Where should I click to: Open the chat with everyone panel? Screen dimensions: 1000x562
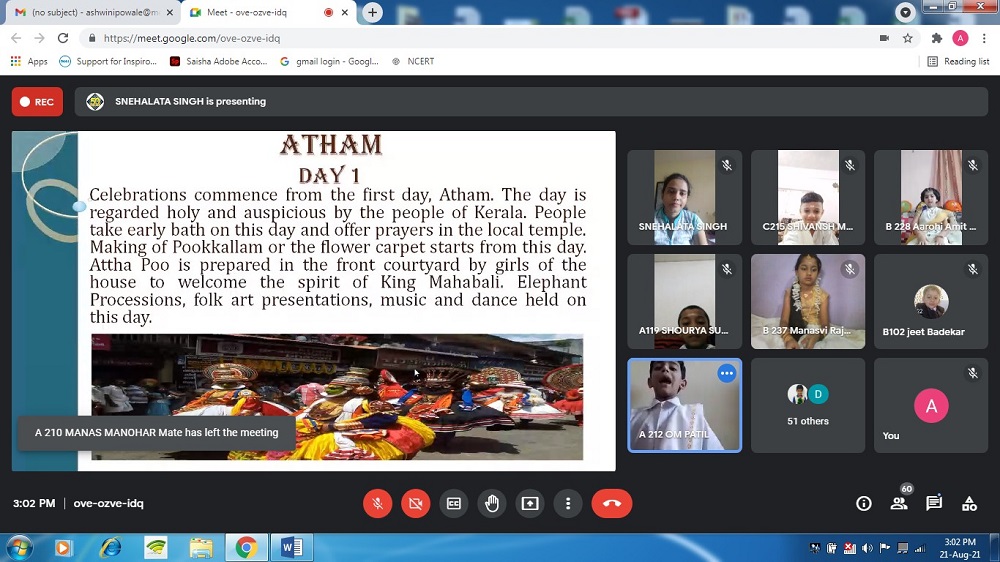(x=934, y=504)
